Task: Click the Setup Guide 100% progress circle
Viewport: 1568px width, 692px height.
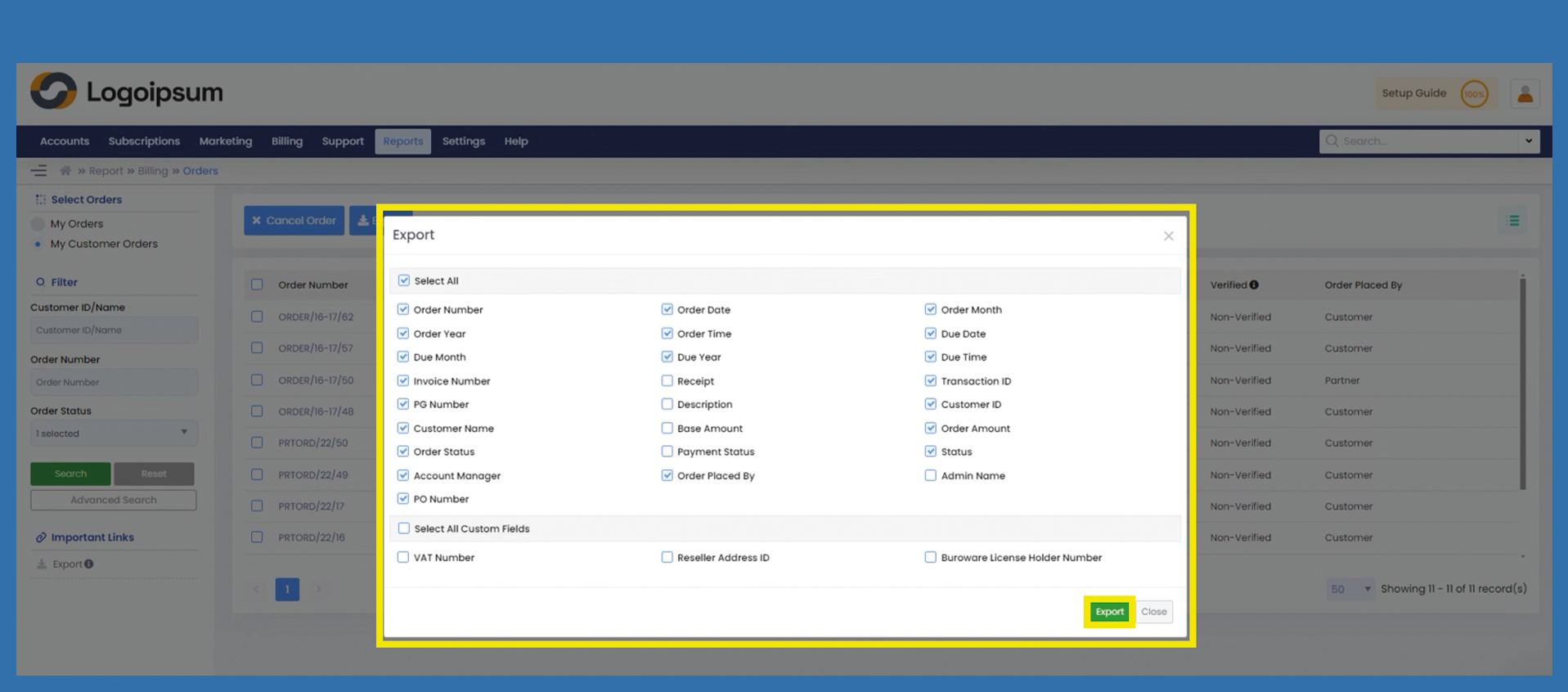Action: tap(1474, 94)
